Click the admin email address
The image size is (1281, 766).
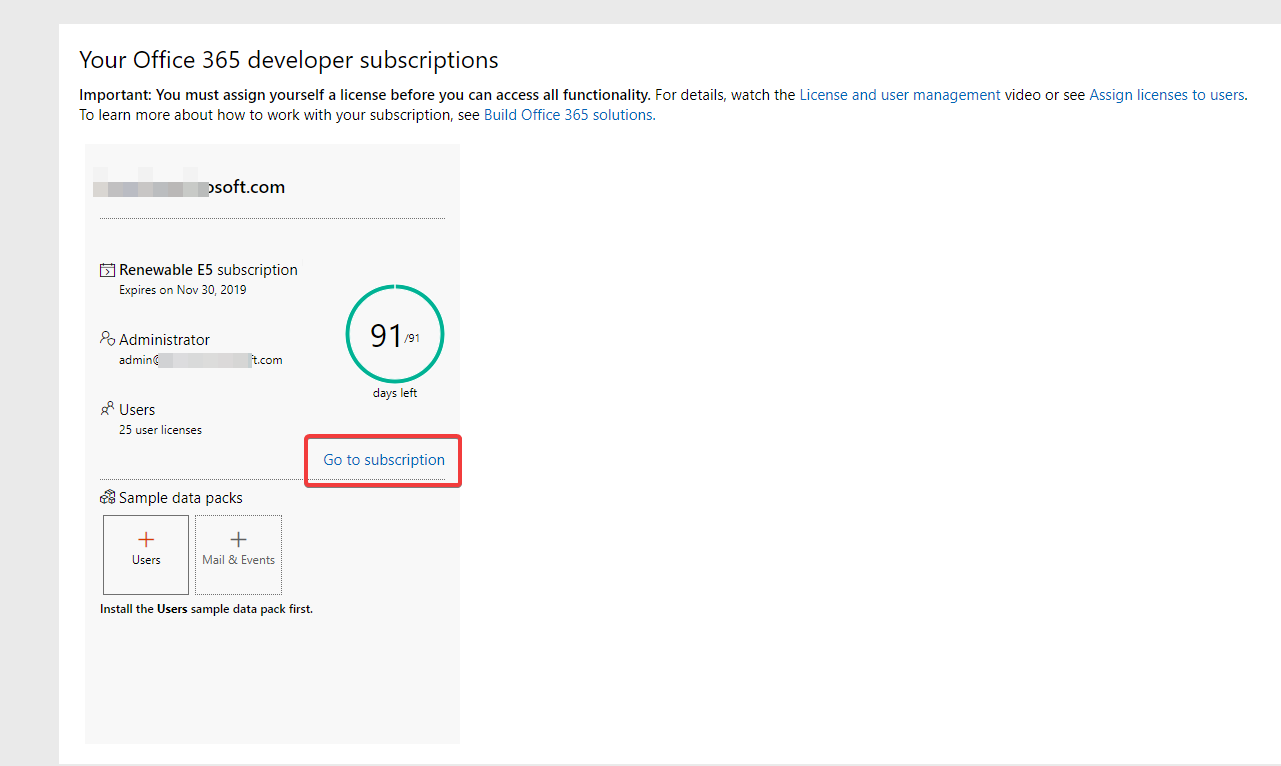200,360
